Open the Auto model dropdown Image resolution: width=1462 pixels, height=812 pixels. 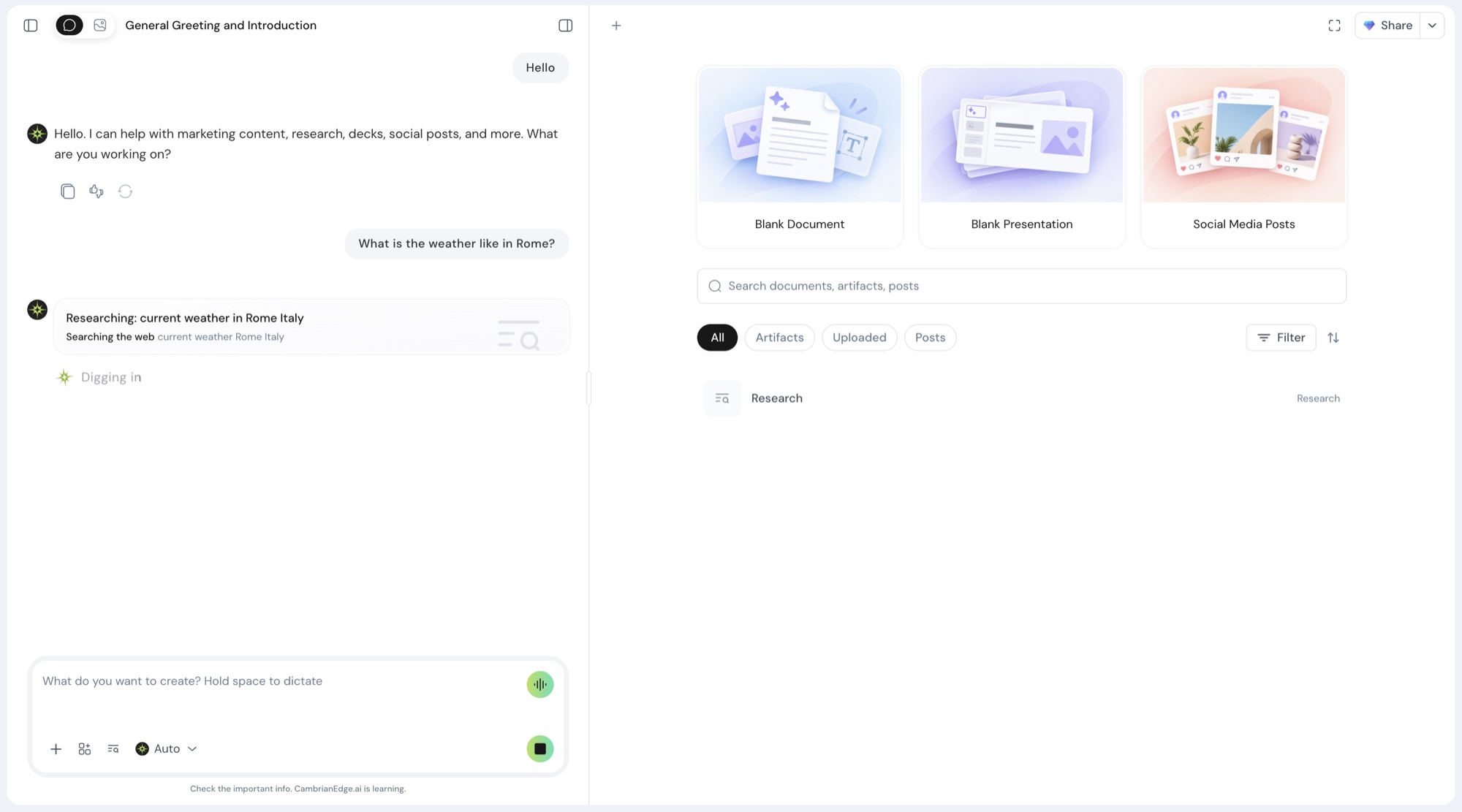tap(167, 749)
